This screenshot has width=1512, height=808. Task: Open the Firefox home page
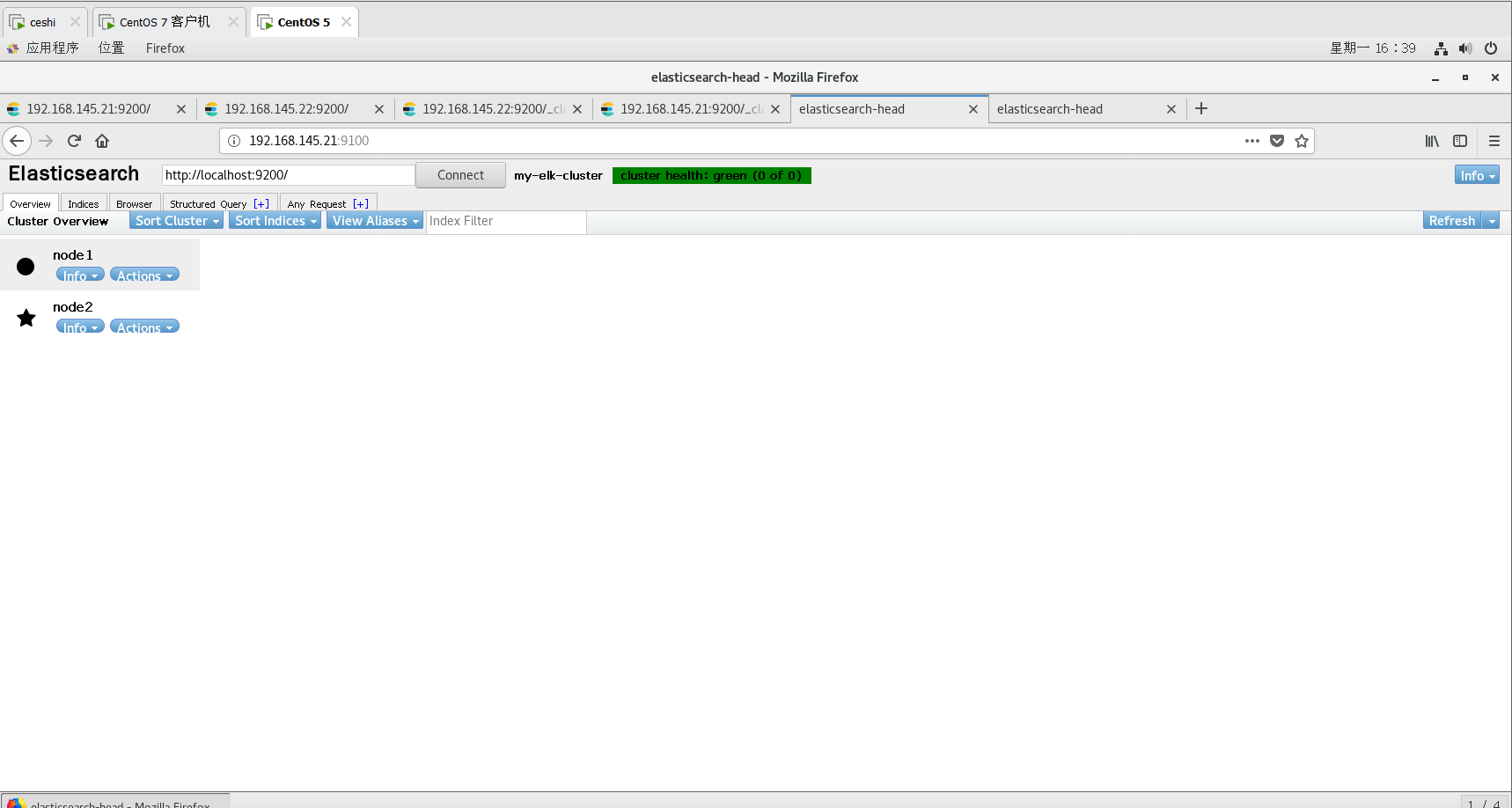[102, 141]
